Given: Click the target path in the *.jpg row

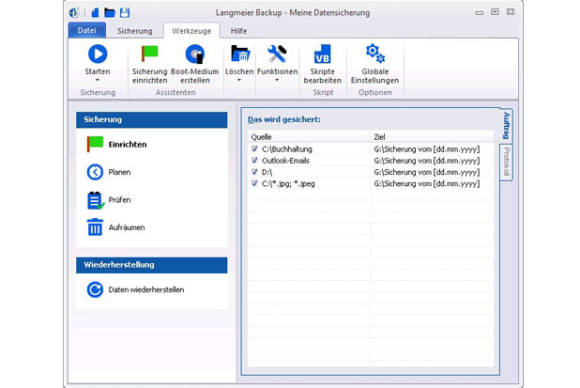Looking at the screenshot, I should click(427, 183).
